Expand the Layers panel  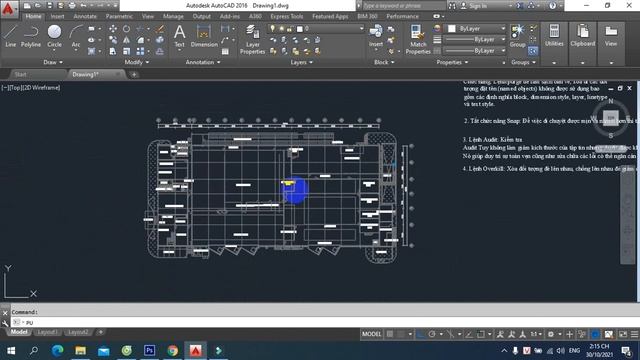point(302,62)
